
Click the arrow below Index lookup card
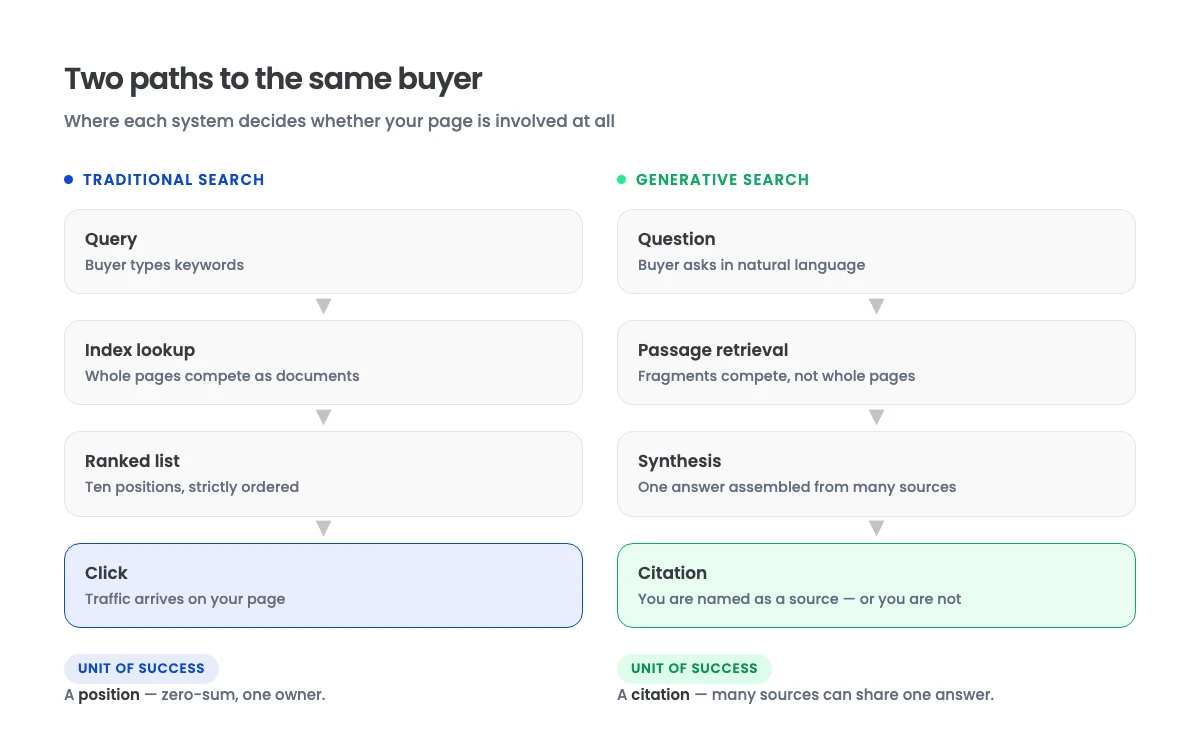click(x=323, y=417)
